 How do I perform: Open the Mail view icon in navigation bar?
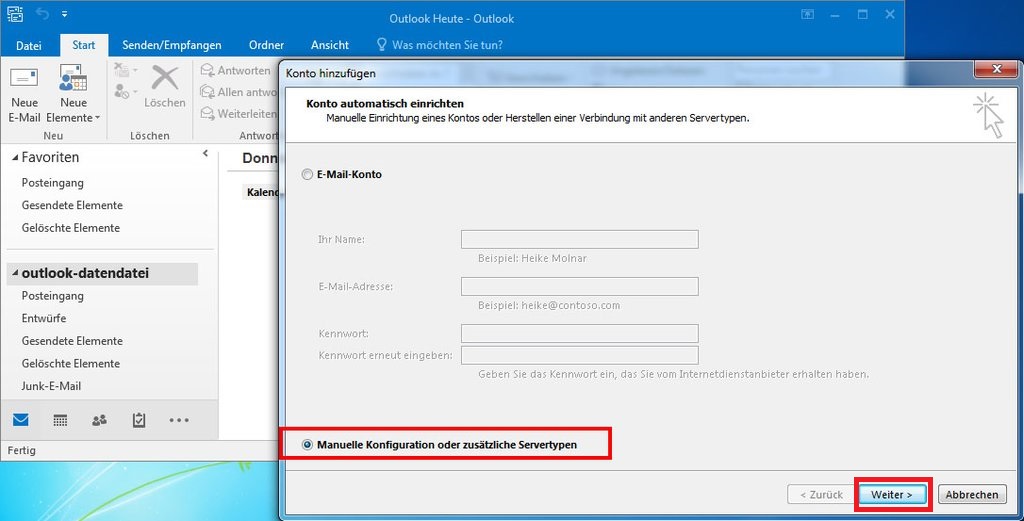tap(21, 420)
